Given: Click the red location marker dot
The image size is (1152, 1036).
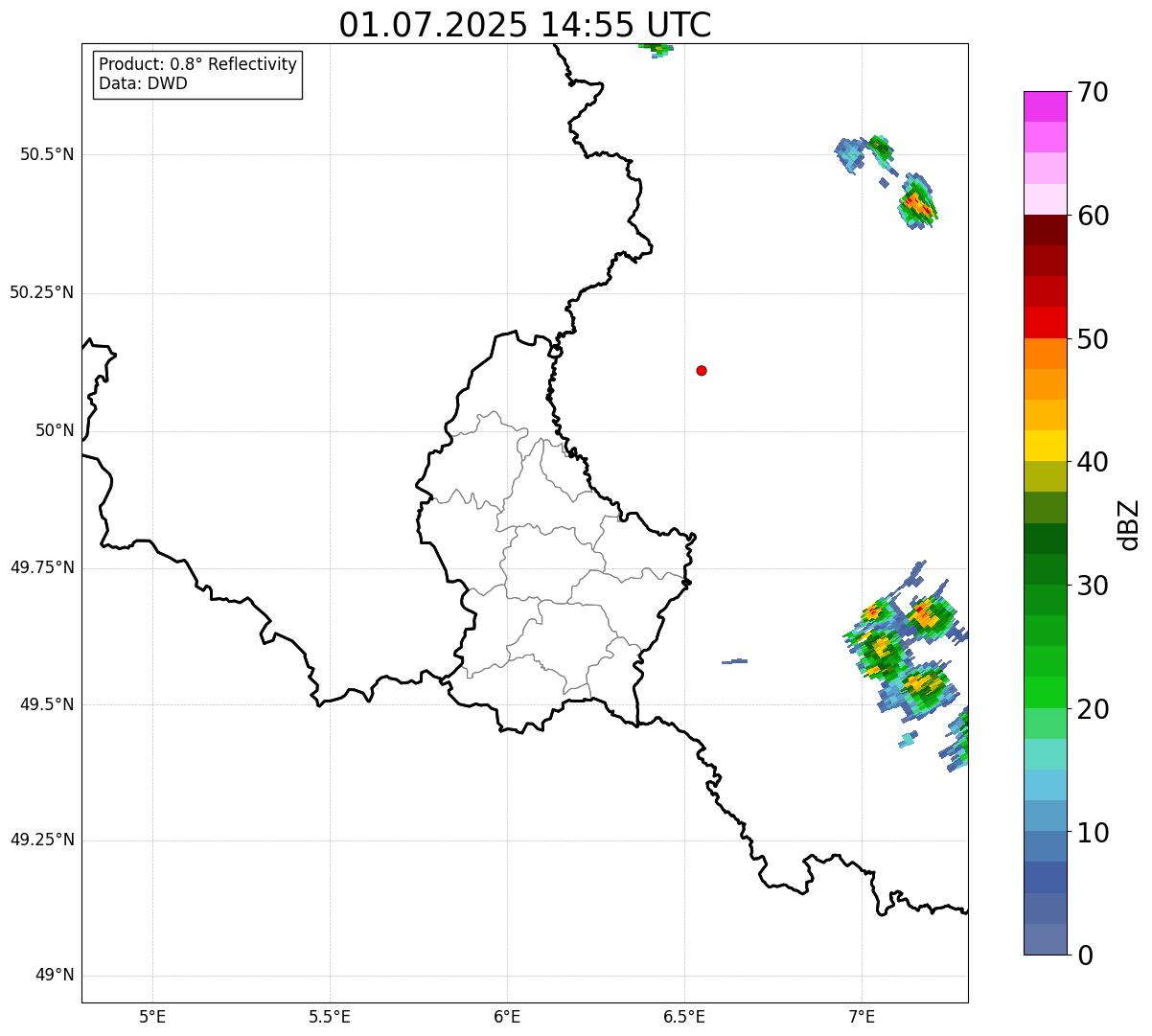Looking at the screenshot, I should [x=702, y=370].
